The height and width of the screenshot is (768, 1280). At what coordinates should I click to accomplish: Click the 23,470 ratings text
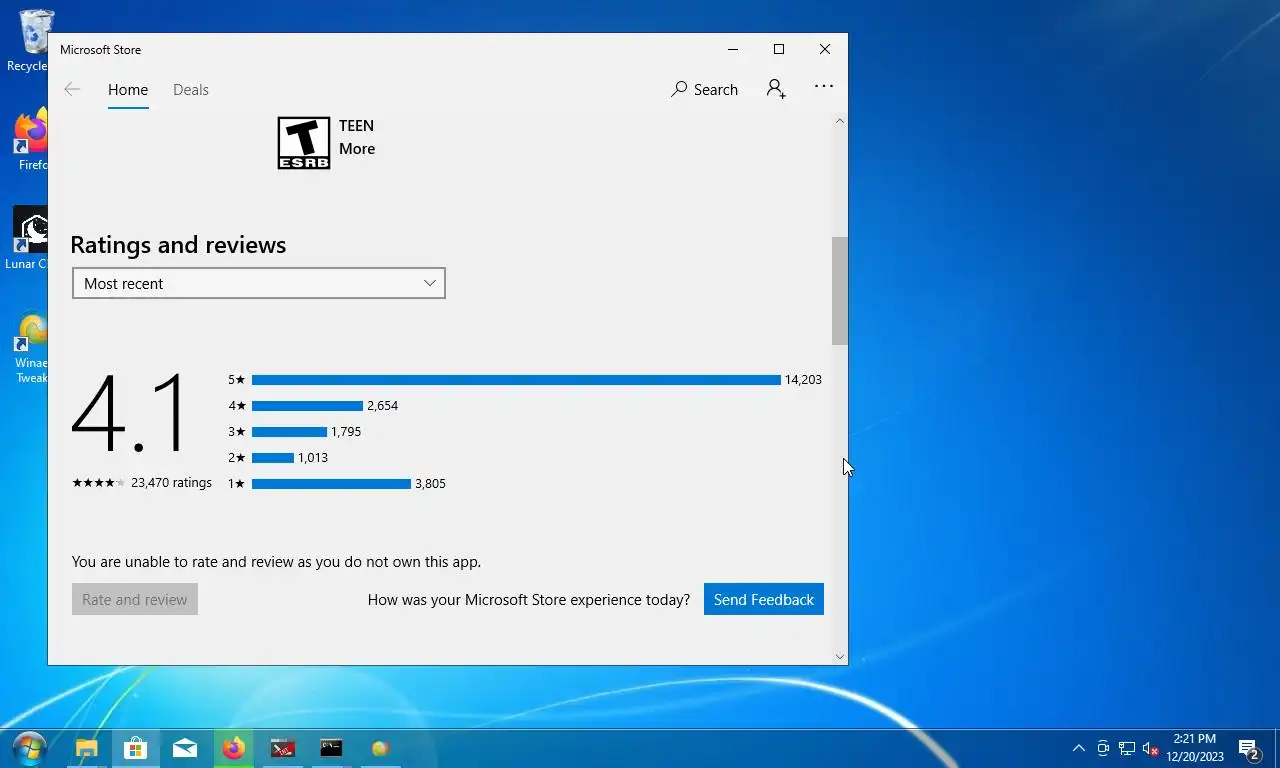(x=171, y=482)
